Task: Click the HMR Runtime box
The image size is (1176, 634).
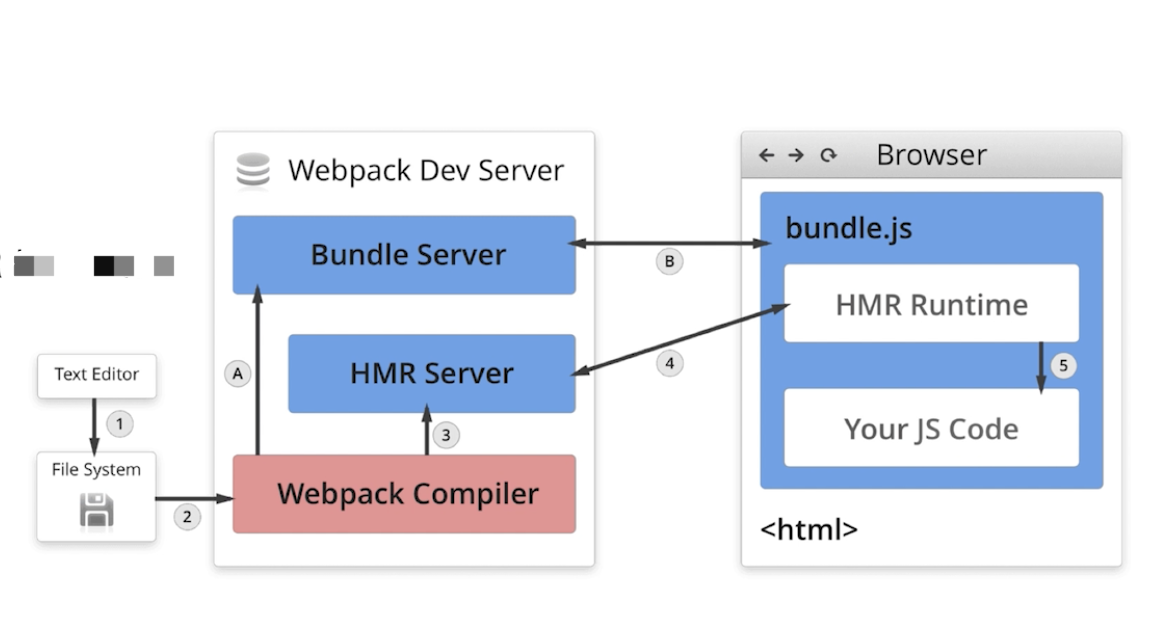Action: coord(932,304)
